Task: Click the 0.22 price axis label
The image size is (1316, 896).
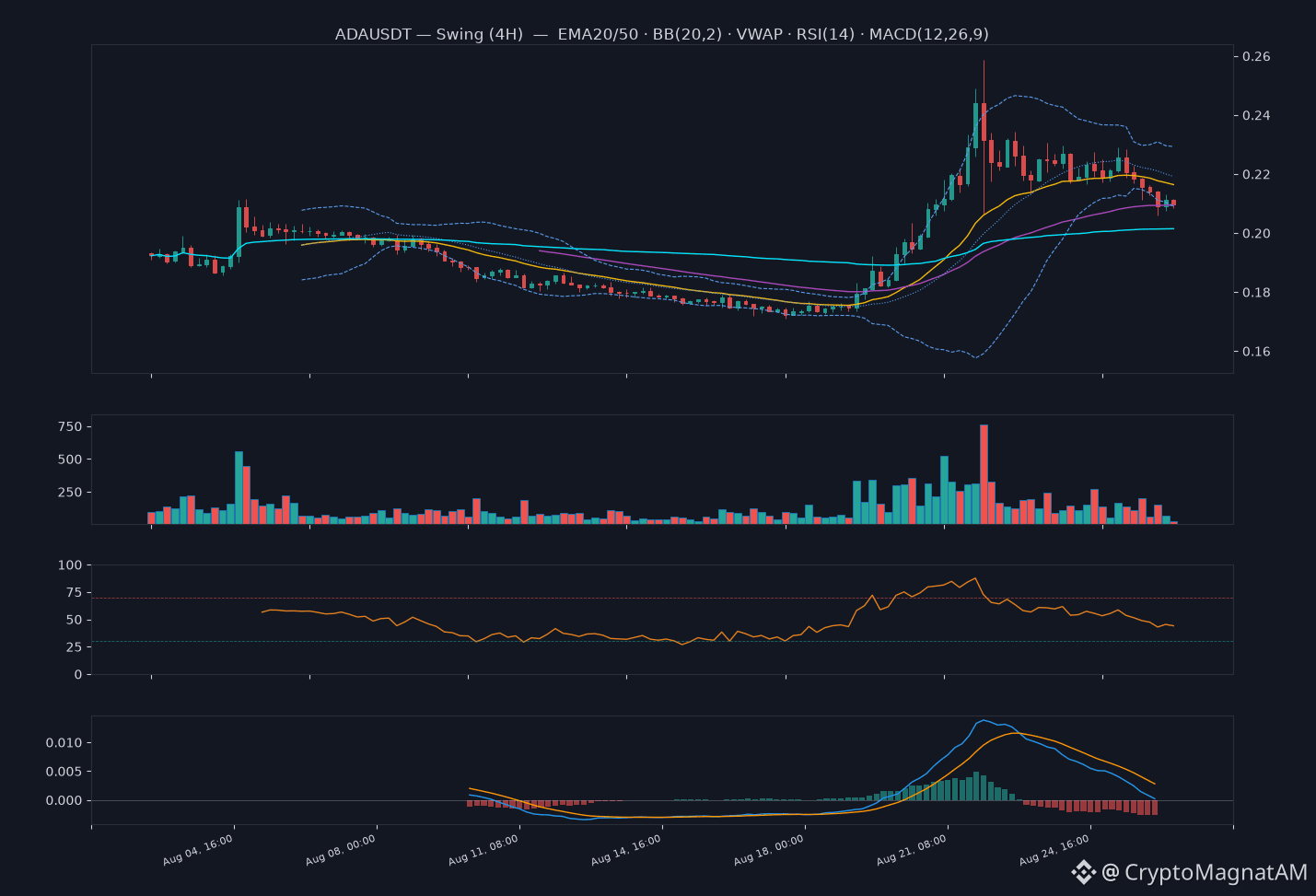Action: coord(1256,175)
